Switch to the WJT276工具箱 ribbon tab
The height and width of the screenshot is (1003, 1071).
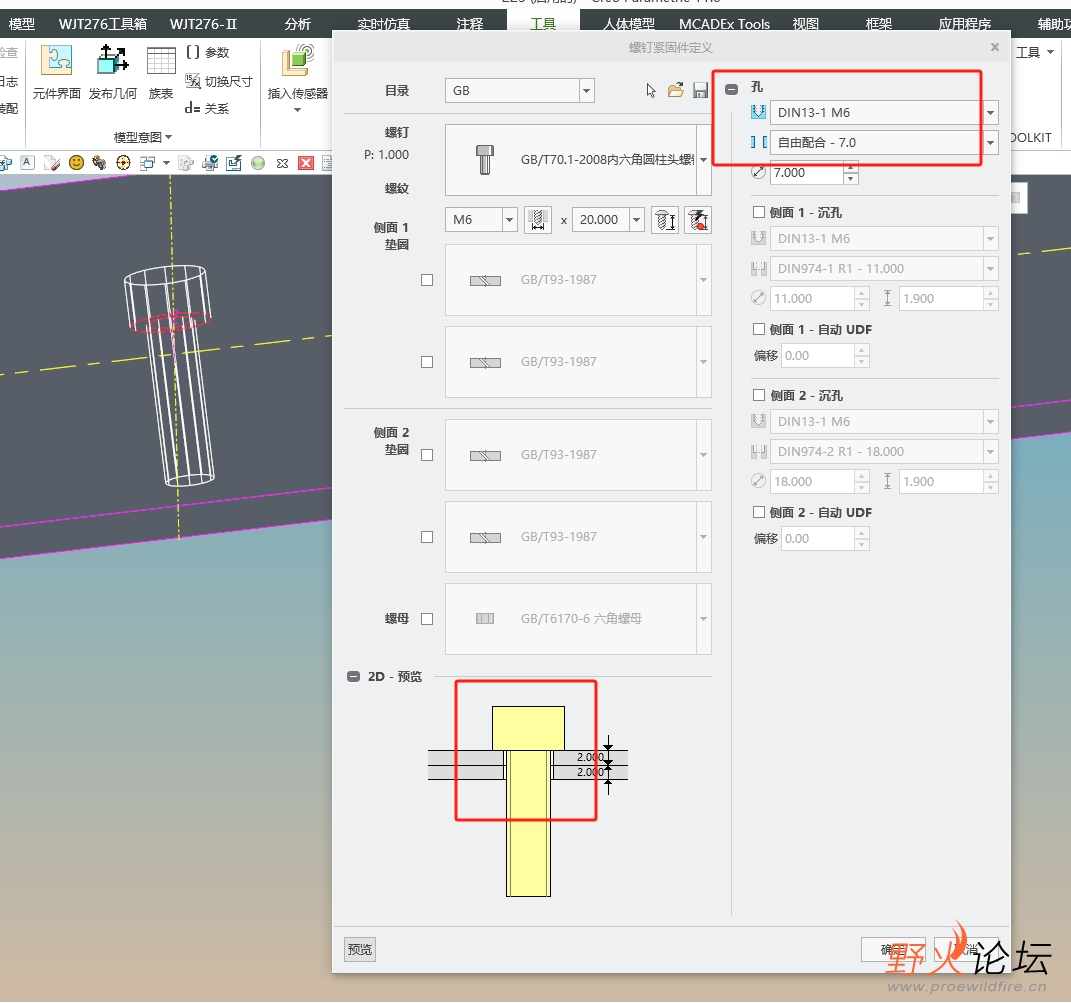click(x=102, y=24)
